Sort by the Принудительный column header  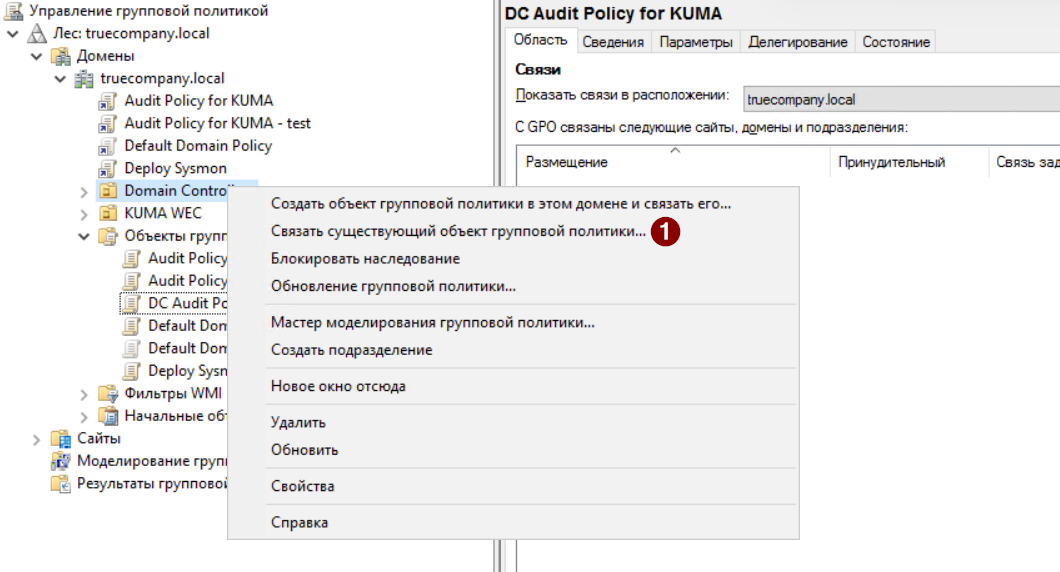[909, 162]
